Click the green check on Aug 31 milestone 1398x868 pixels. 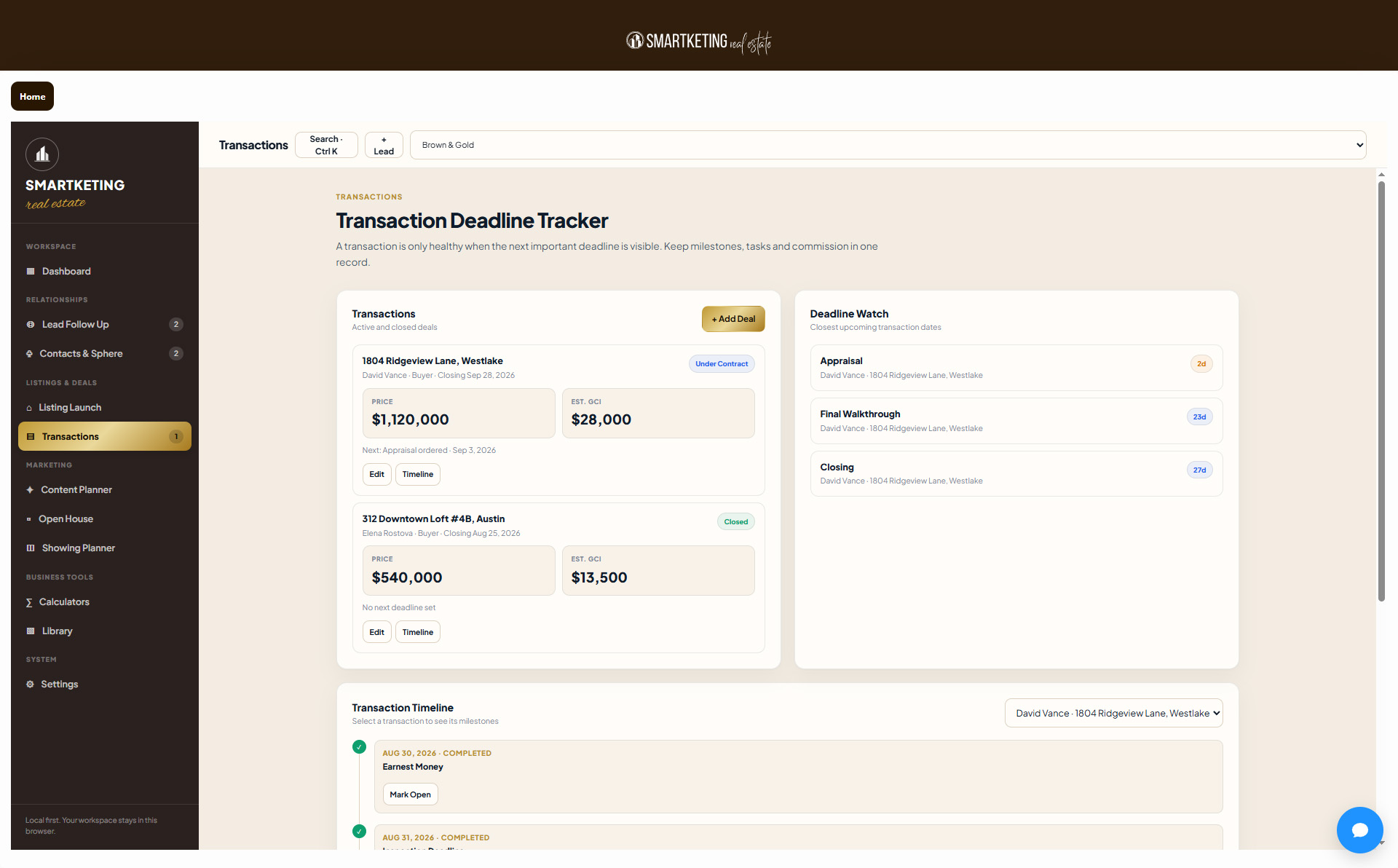pos(359,831)
